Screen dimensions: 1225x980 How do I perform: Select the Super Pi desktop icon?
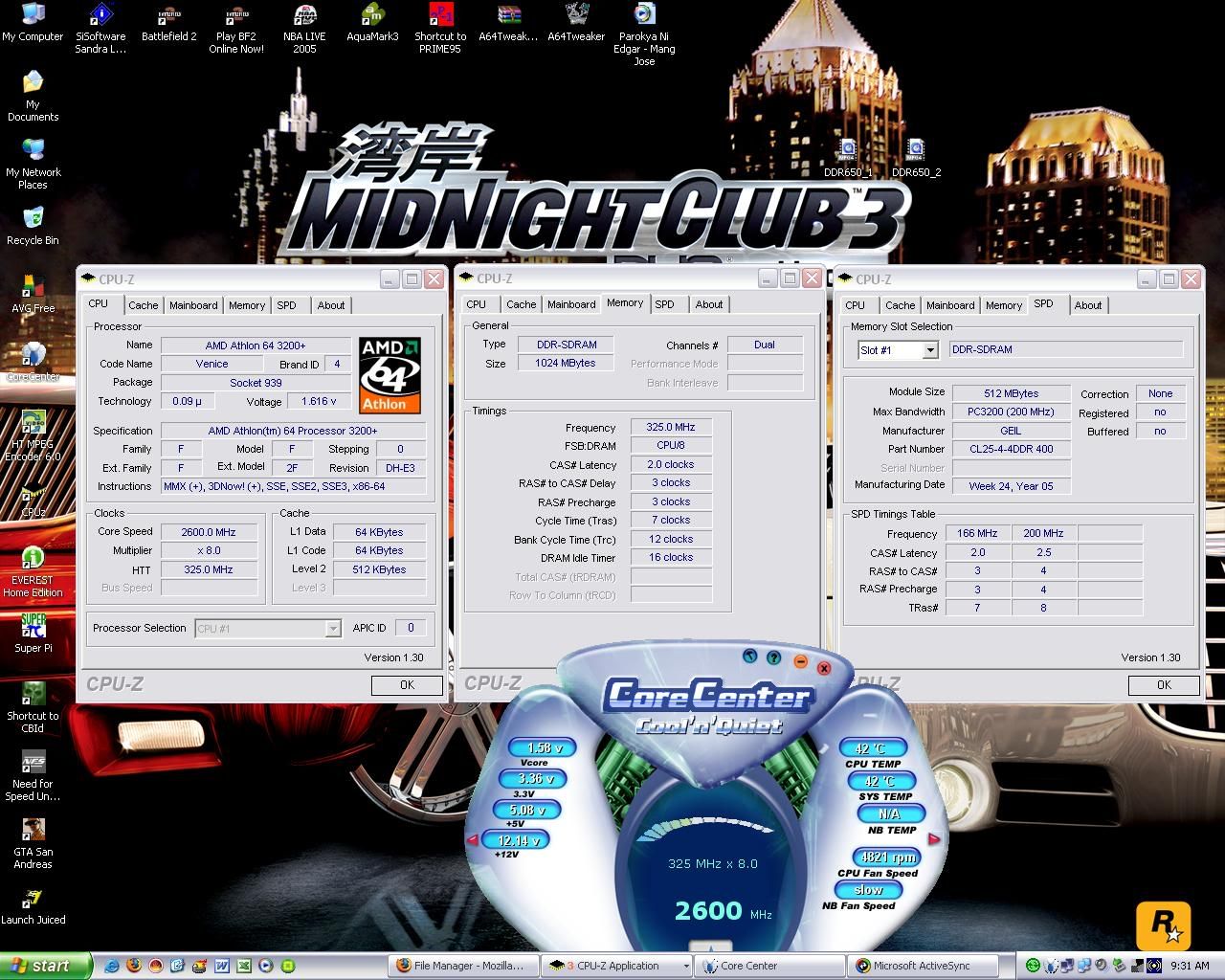coord(33,634)
